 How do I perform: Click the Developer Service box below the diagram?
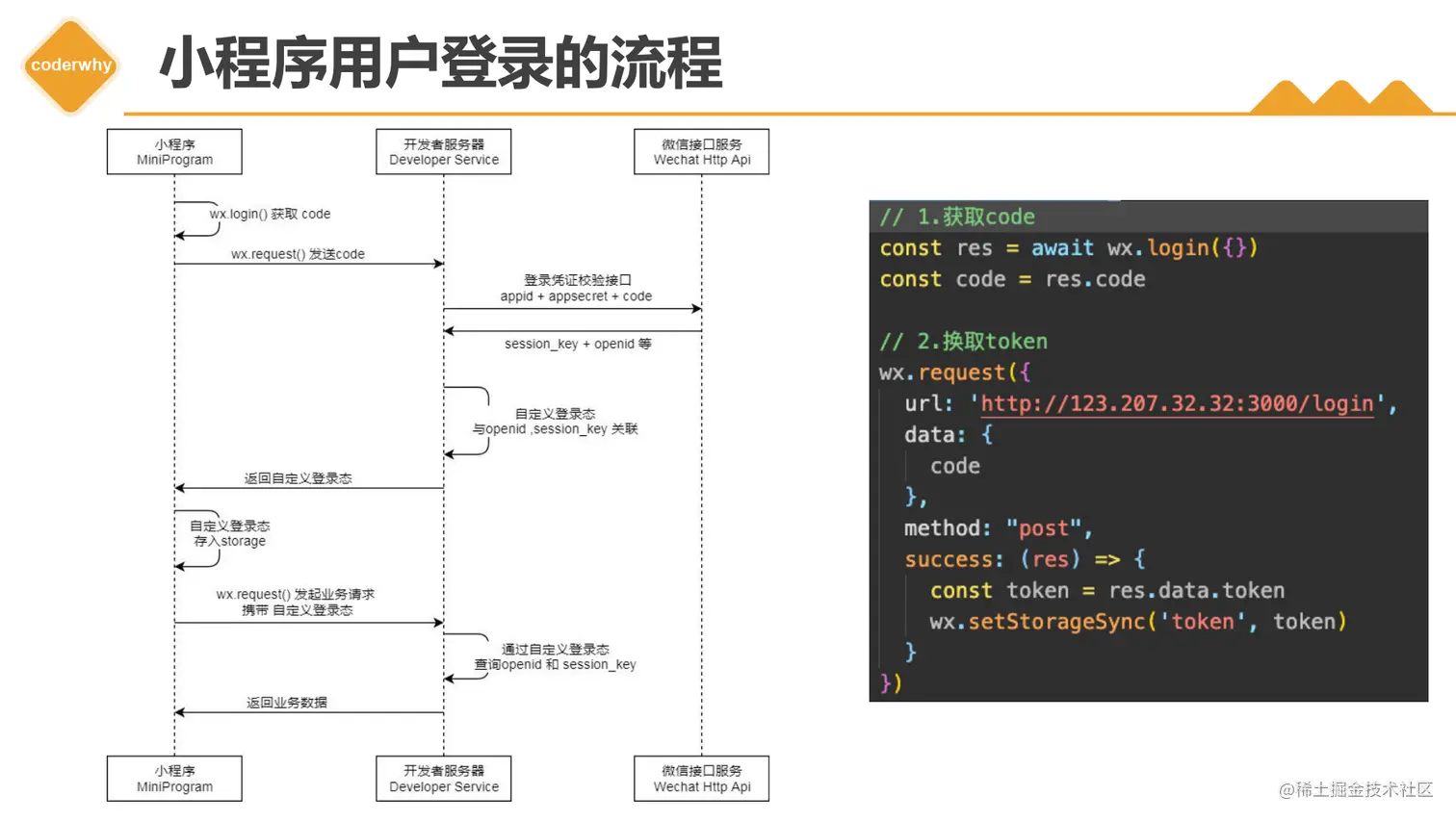444,779
